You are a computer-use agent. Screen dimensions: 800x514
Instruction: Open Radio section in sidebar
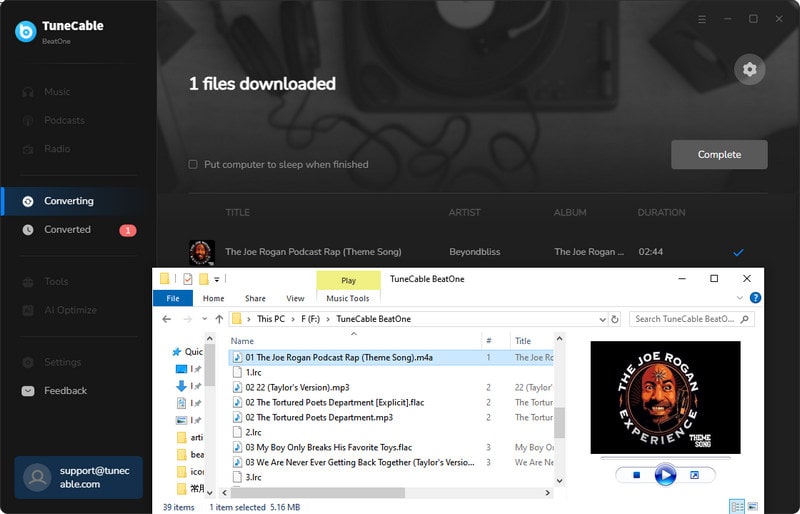pyautogui.click(x=57, y=149)
